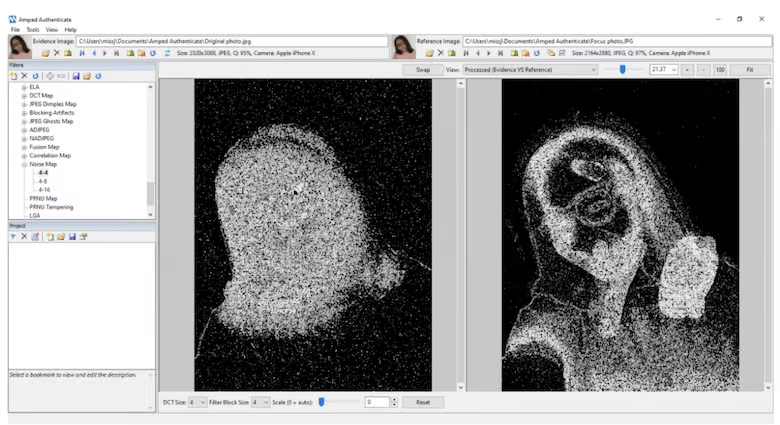Toggle the checkbox in reference image toolbar
Viewport: 780px width, 425px height.
click(x=562, y=53)
